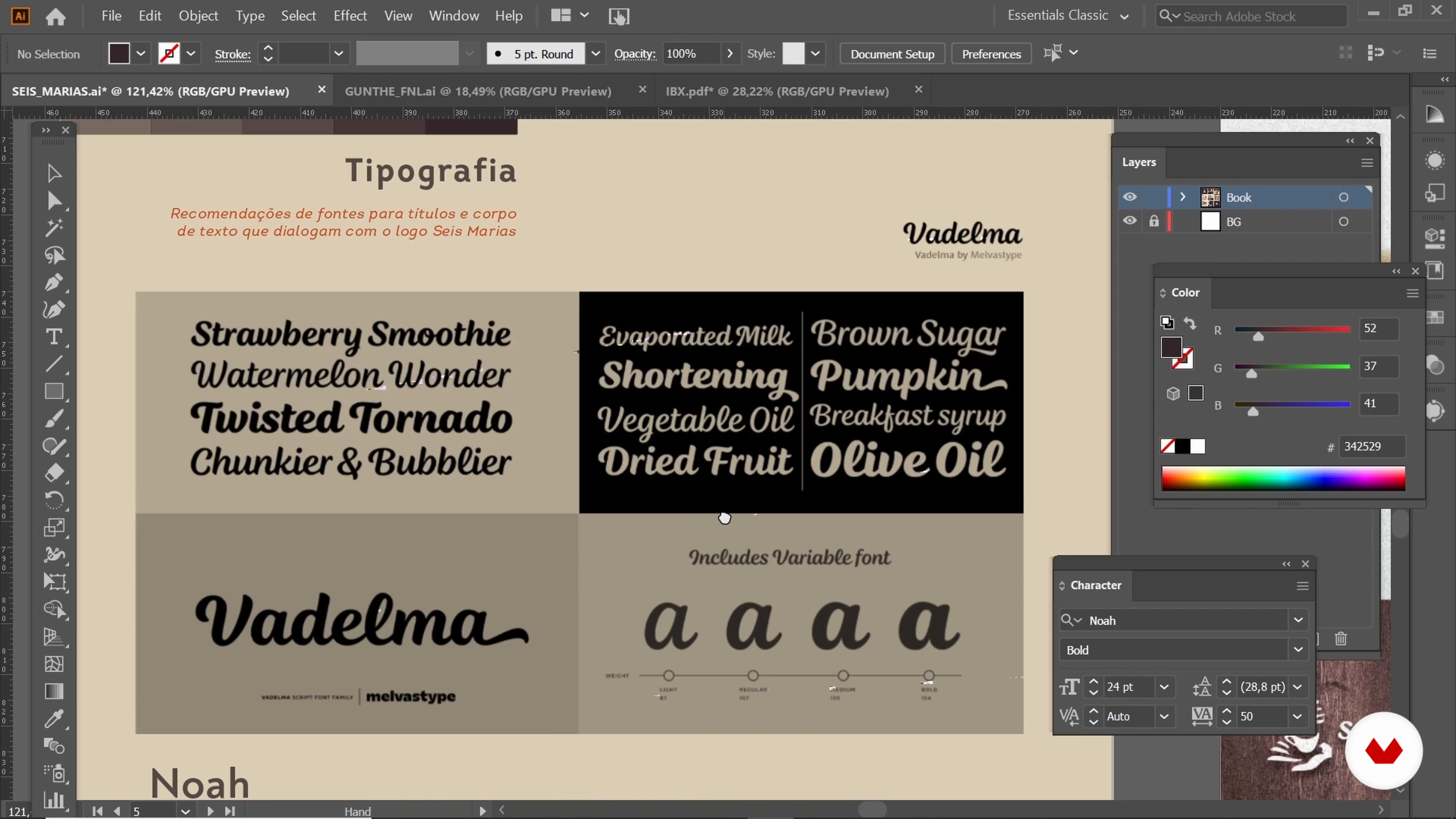The image size is (1456, 819).
Task: Select the Mesh tool
Action: point(54,664)
